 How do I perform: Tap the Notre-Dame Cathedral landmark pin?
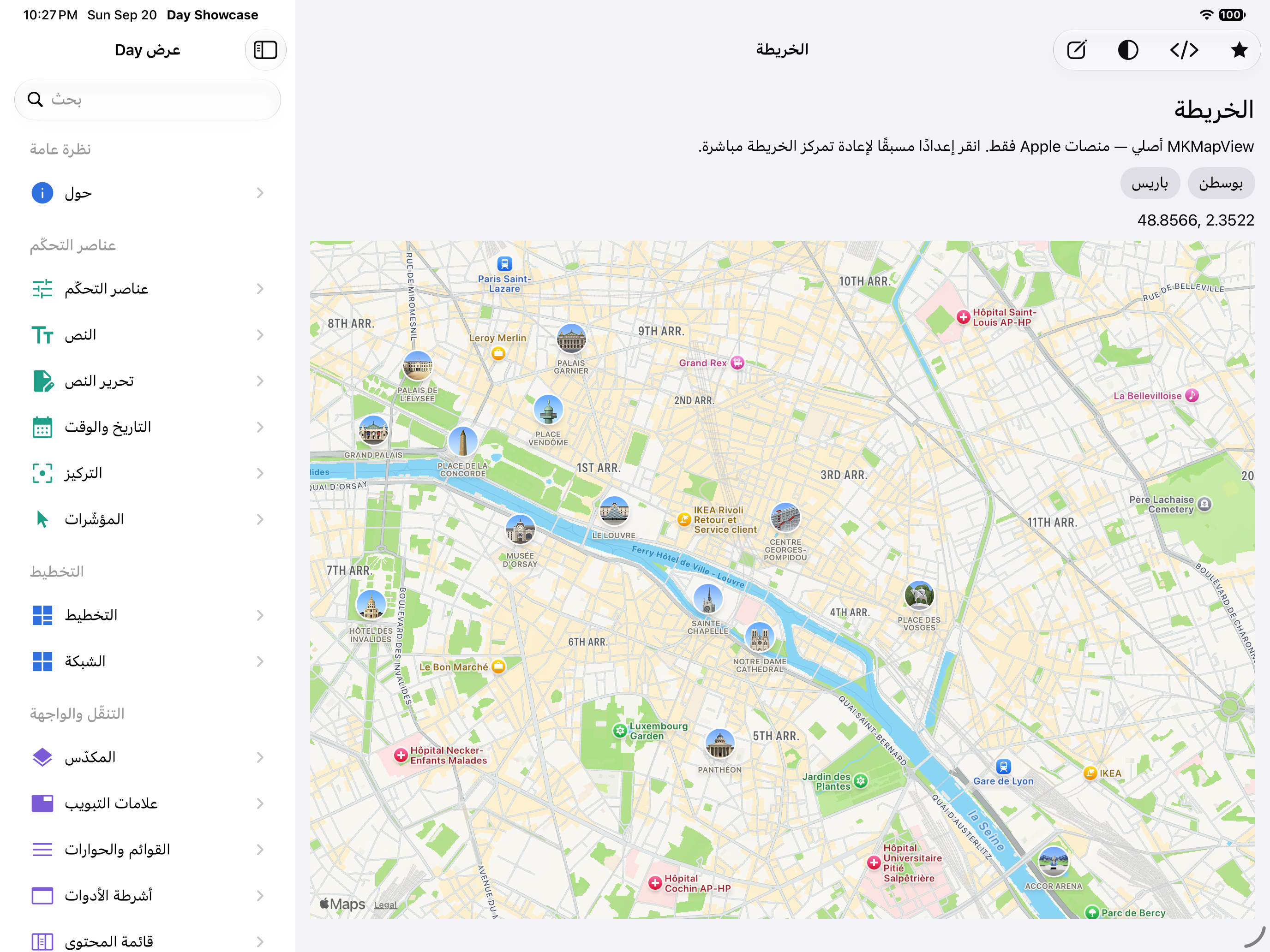point(760,637)
